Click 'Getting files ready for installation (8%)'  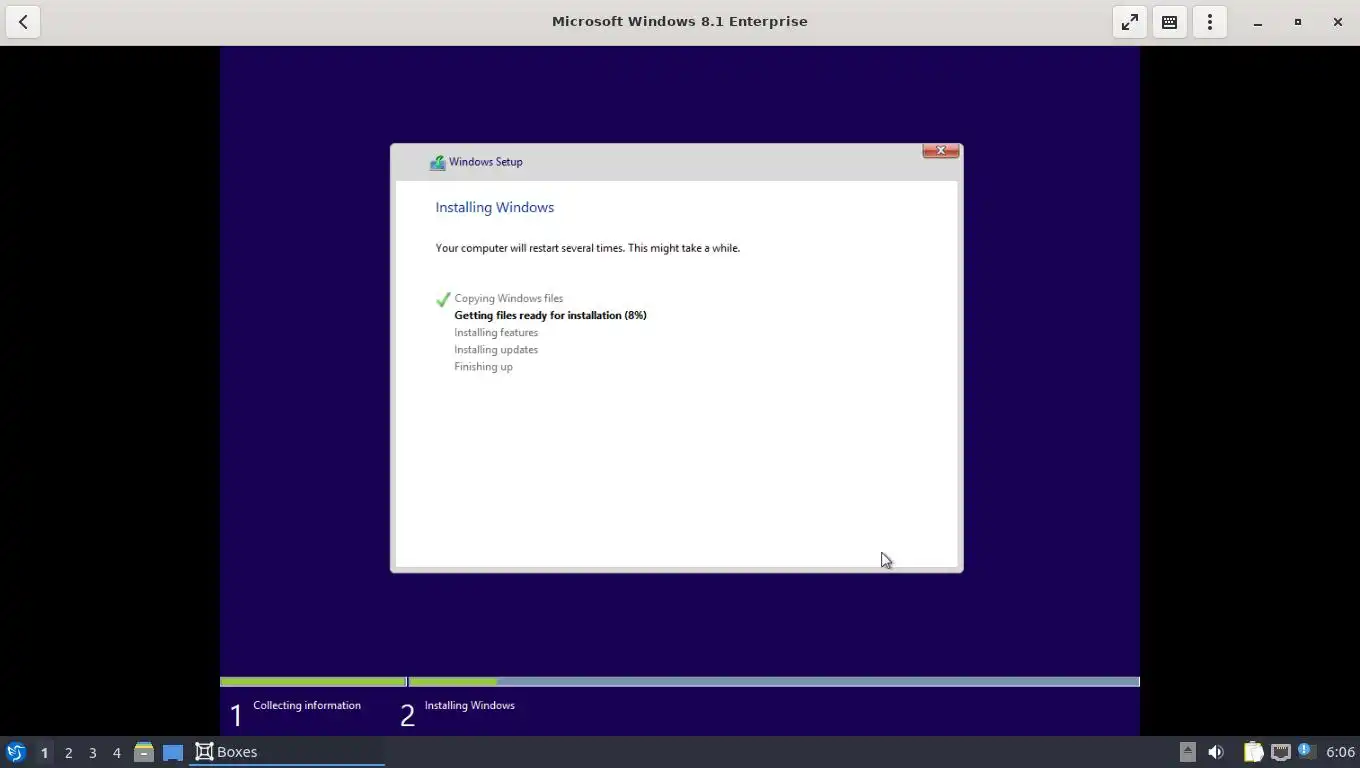(x=550, y=315)
